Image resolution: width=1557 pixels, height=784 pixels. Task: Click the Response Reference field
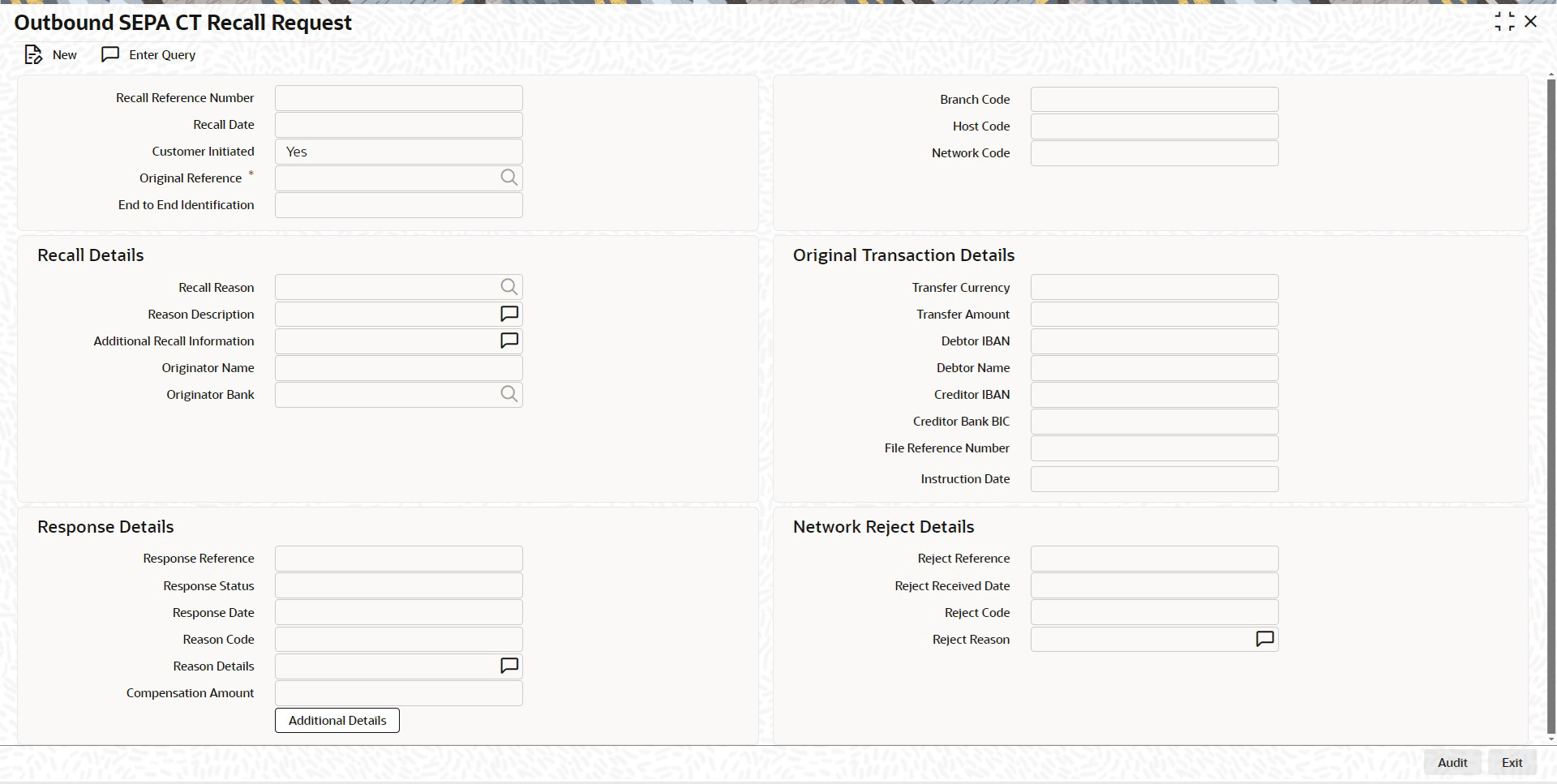point(399,559)
